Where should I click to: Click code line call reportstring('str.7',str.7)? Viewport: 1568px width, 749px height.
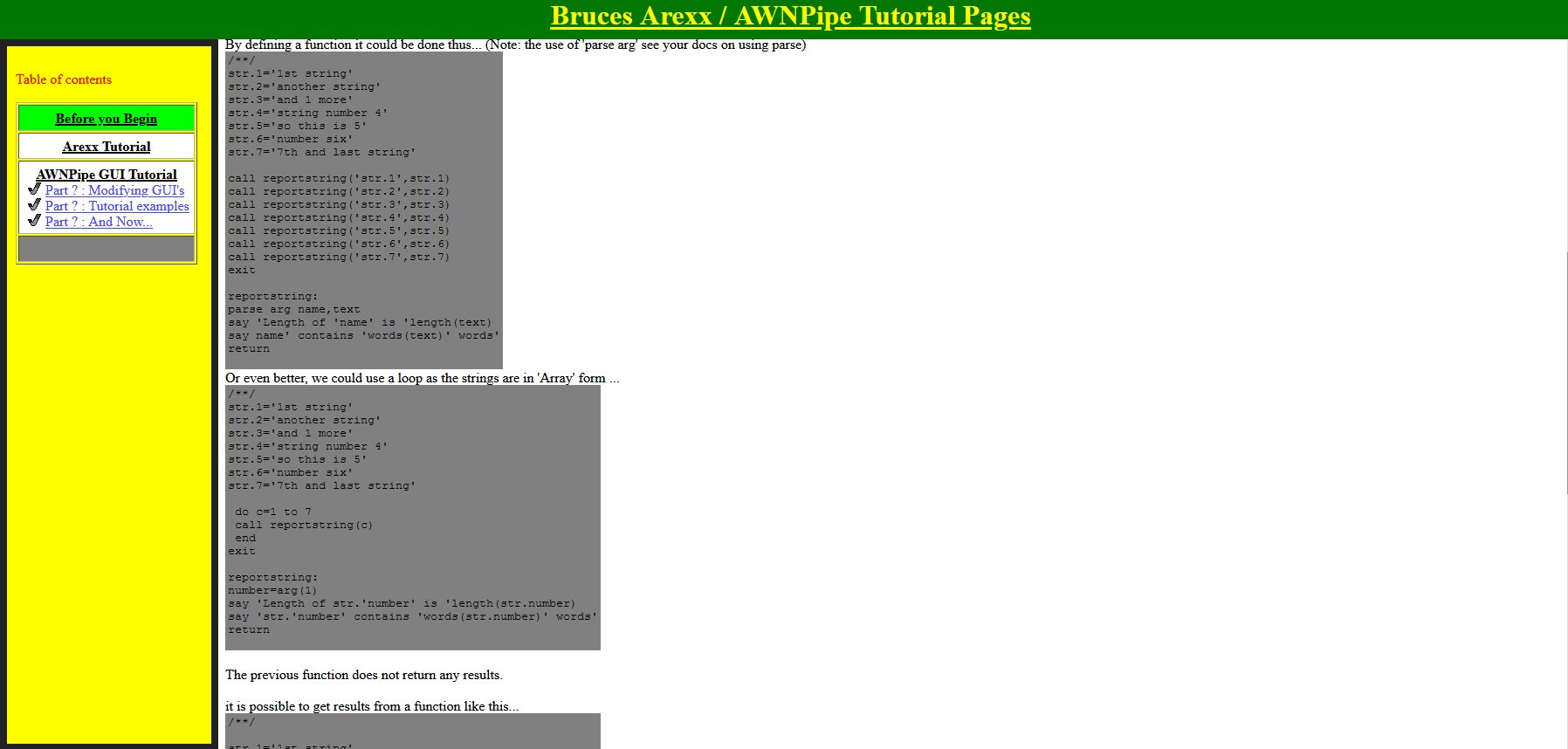coord(339,258)
